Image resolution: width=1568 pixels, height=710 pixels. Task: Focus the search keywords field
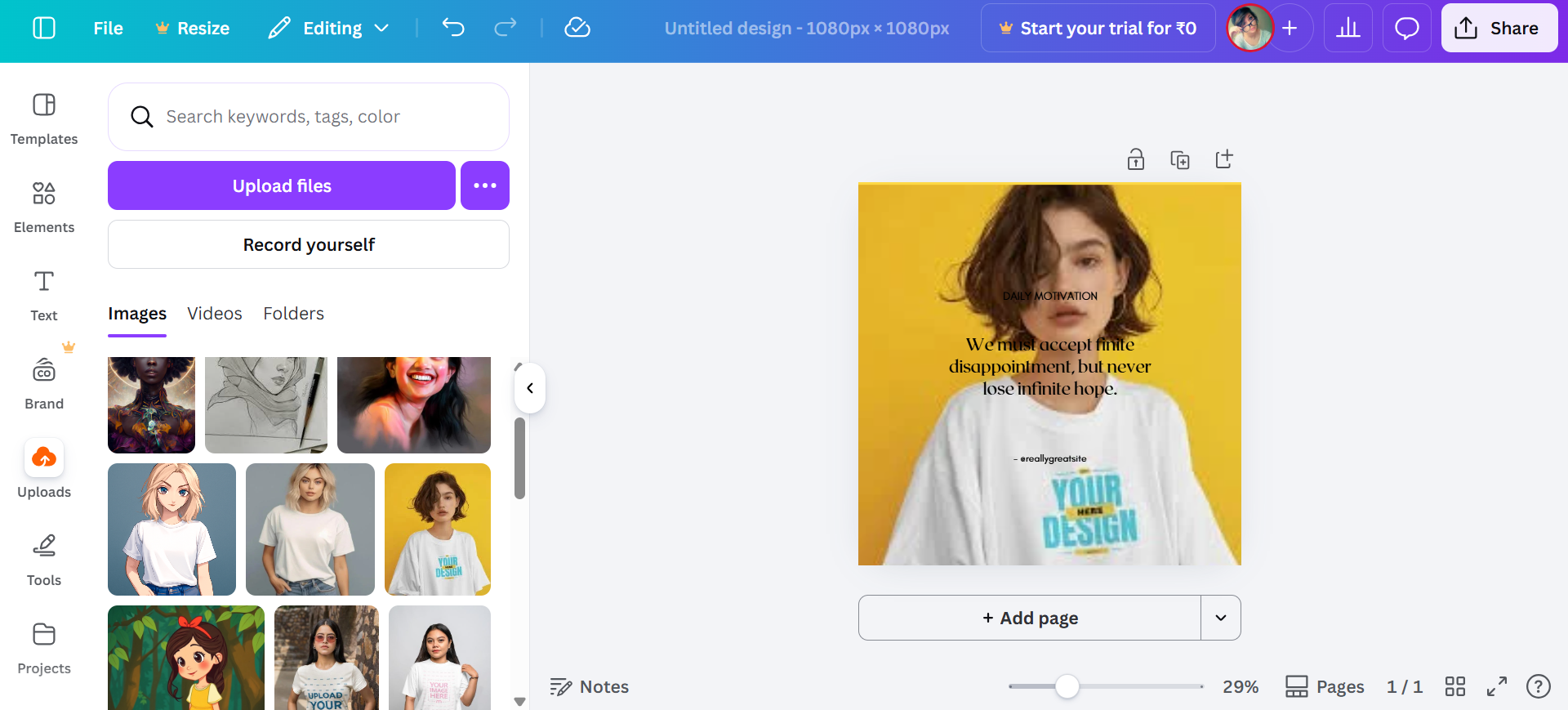pos(309,117)
